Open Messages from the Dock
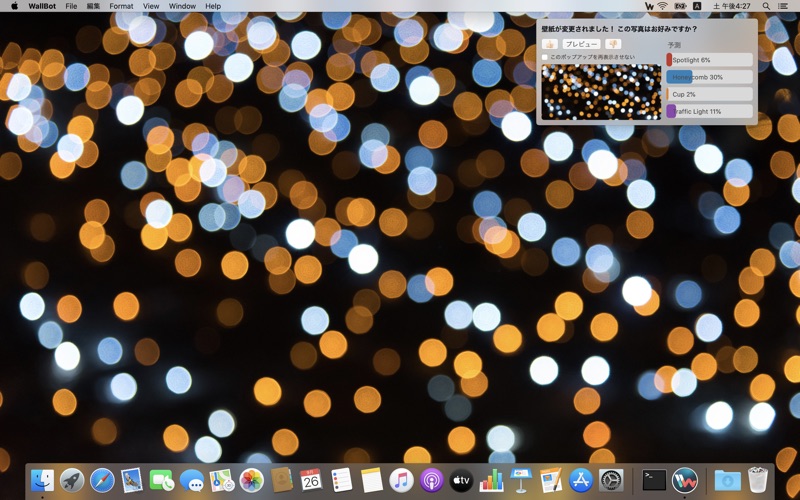Viewport: 800px width, 500px height. 192,480
